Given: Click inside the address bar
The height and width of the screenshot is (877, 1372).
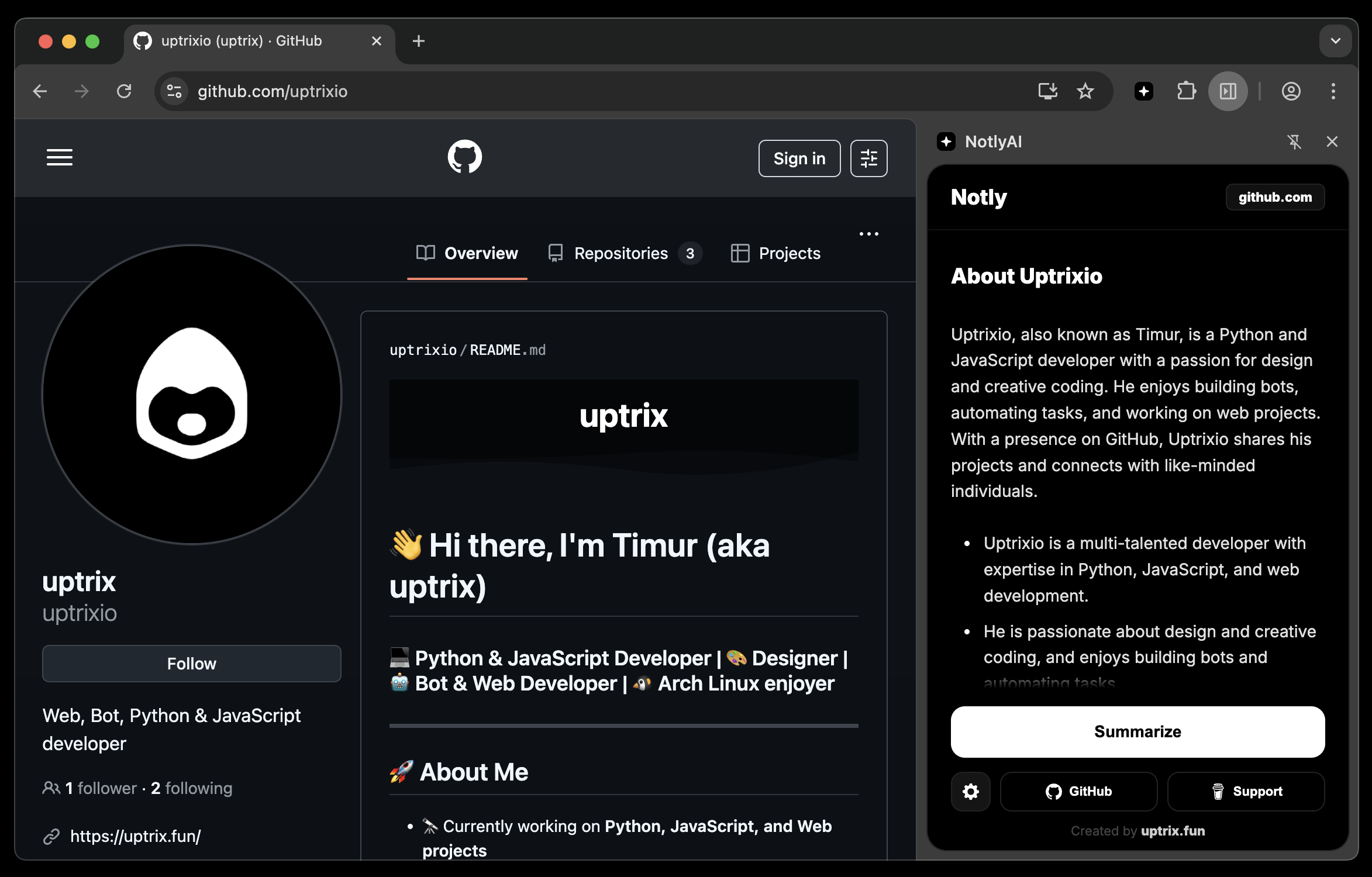Looking at the screenshot, I should pyautogui.click(x=409, y=91).
